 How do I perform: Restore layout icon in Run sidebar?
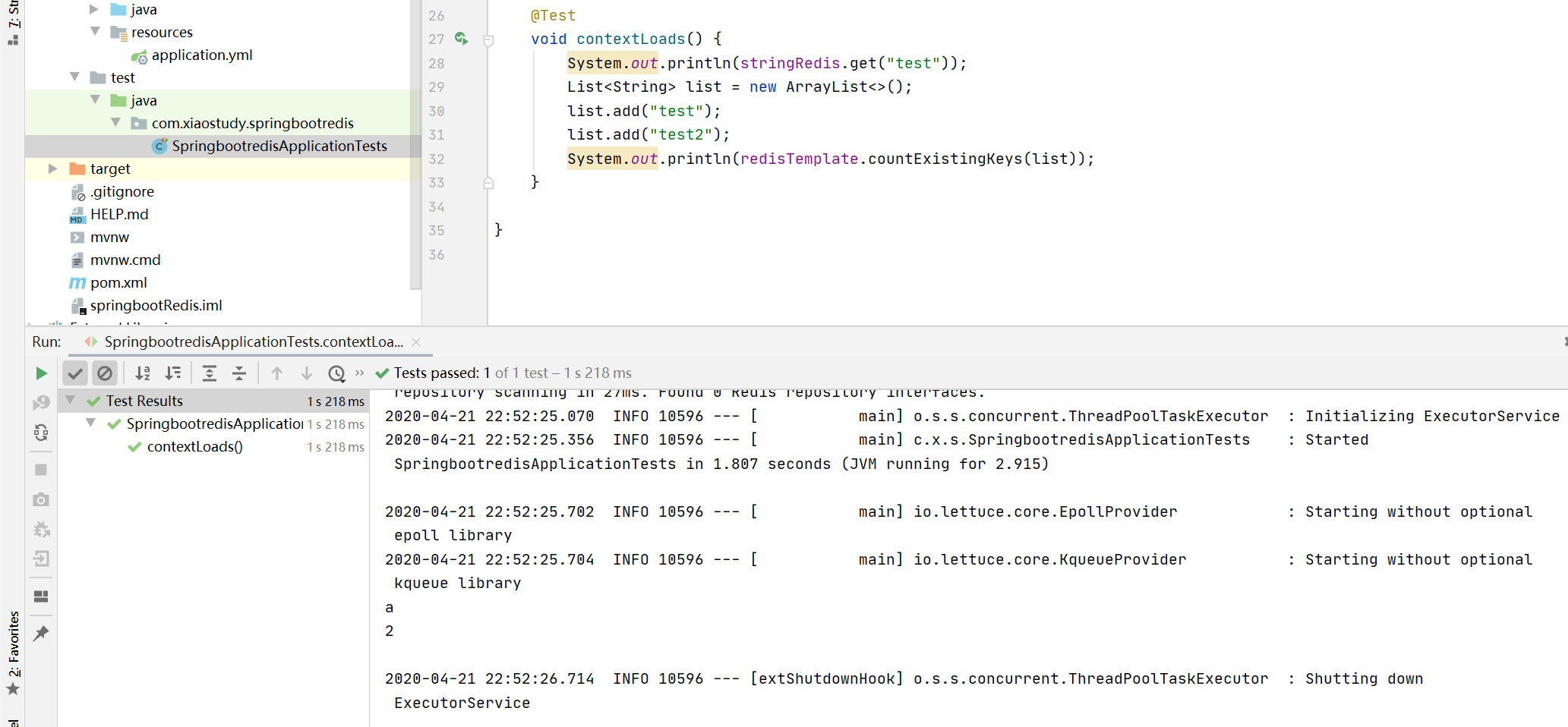click(41, 596)
